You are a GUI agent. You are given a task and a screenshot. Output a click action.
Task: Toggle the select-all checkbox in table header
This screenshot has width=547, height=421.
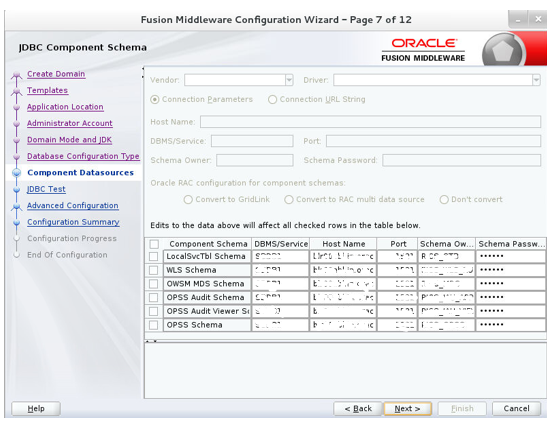[154, 244]
